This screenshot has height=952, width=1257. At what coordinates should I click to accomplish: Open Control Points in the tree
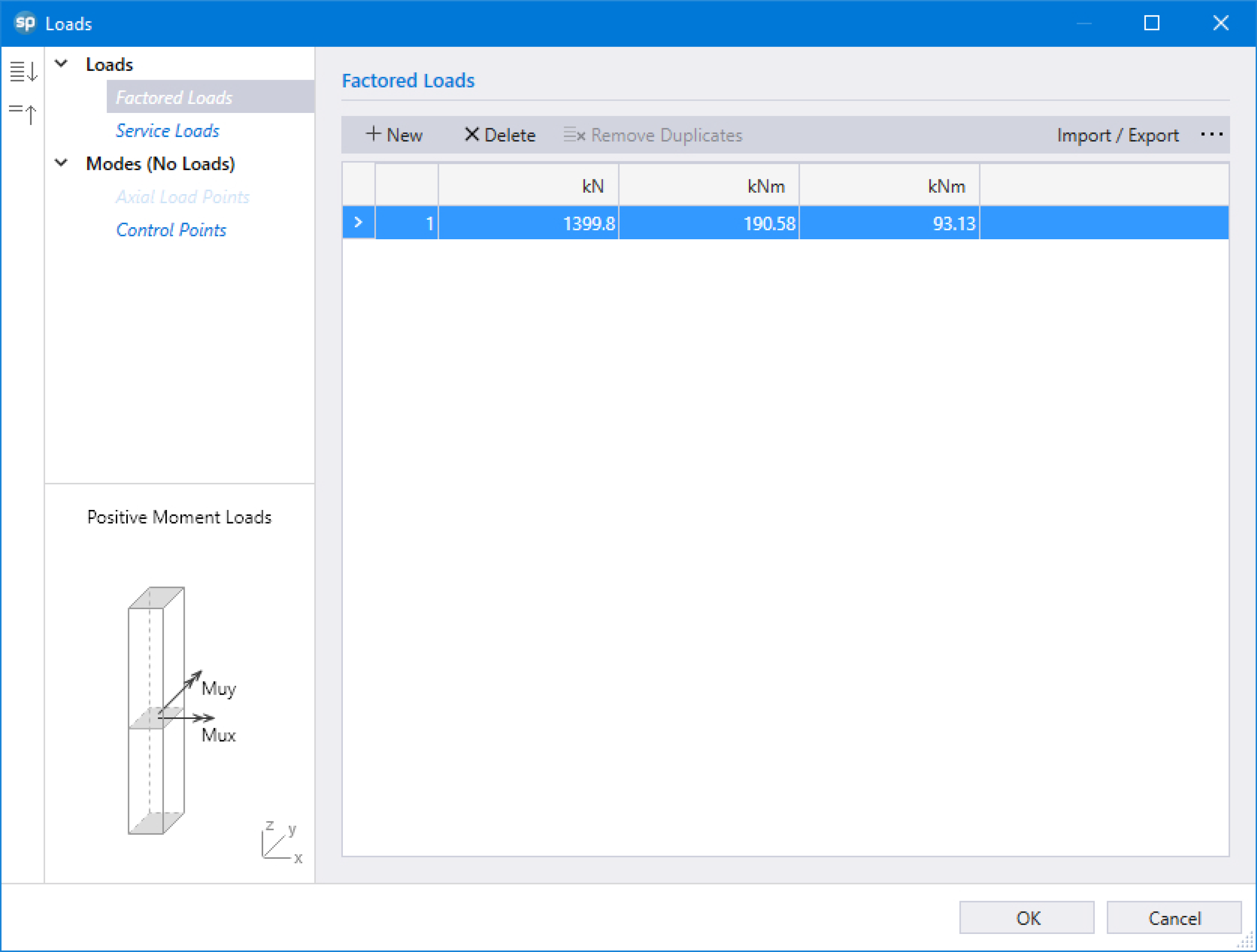[171, 230]
